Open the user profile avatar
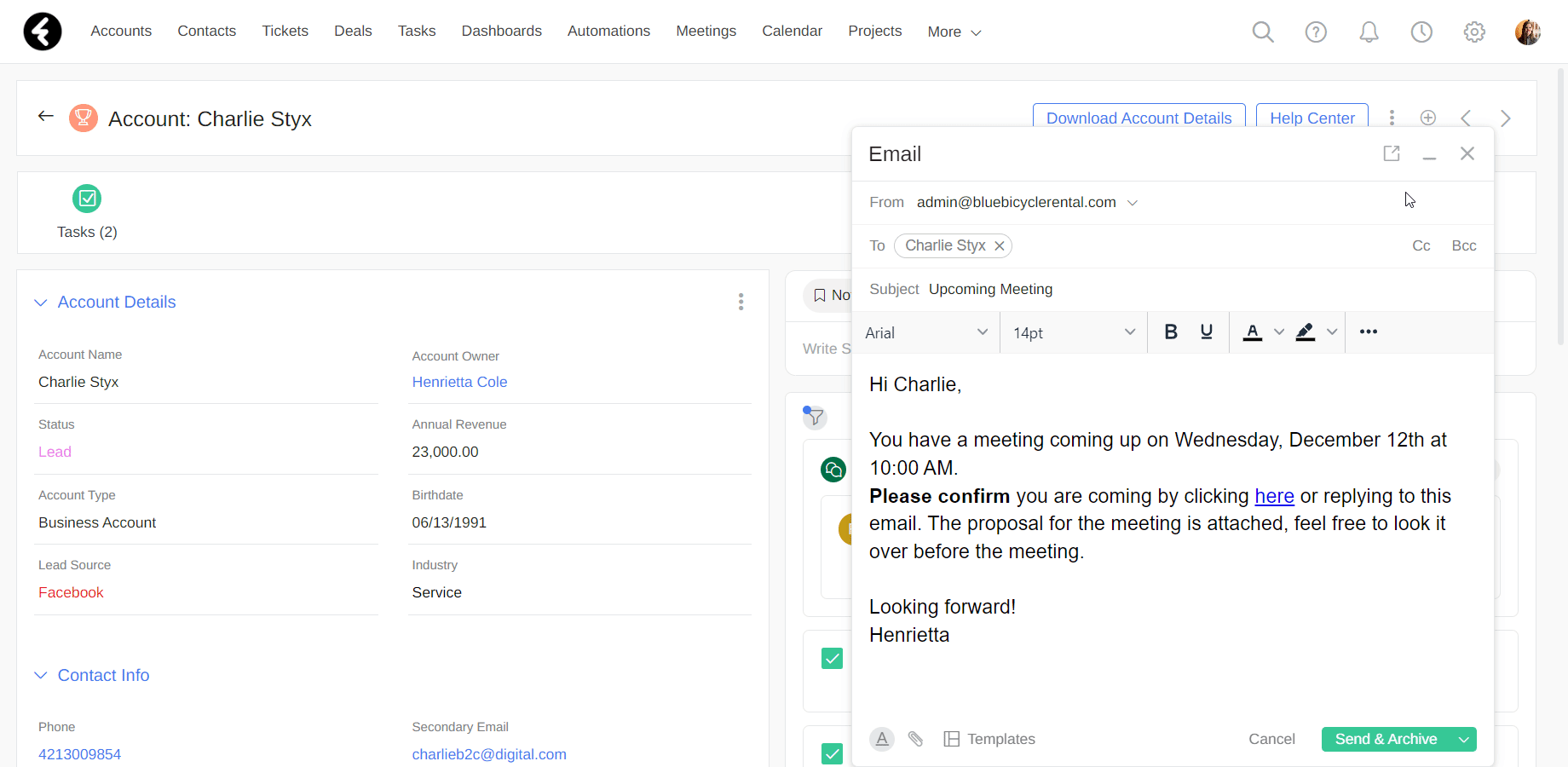 [1527, 32]
